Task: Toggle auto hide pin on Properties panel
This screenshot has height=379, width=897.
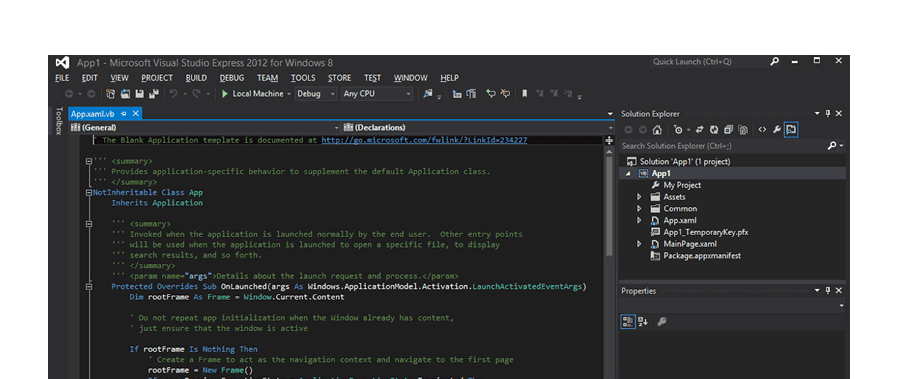Action: (x=828, y=291)
